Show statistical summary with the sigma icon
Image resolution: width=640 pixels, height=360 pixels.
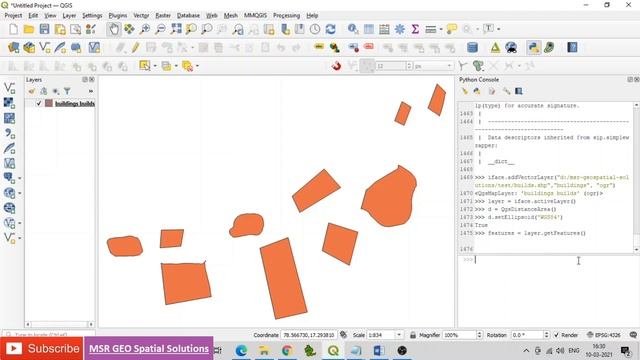click(415, 29)
